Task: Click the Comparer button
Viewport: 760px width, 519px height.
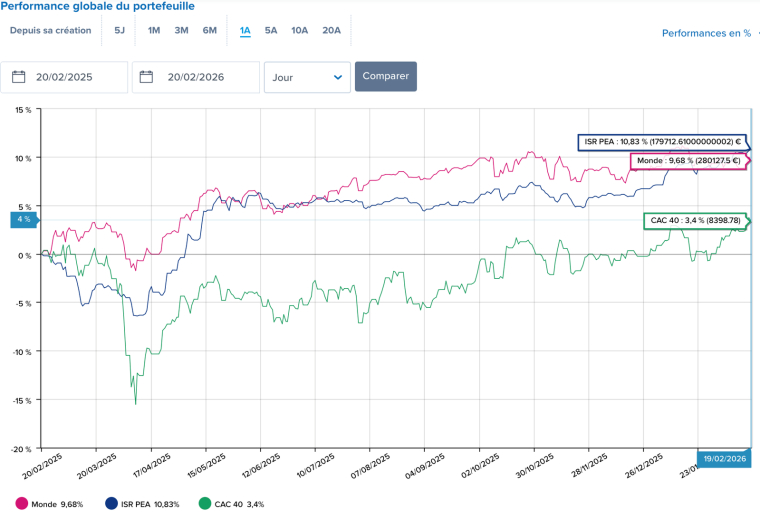Action: pyautogui.click(x=385, y=77)
